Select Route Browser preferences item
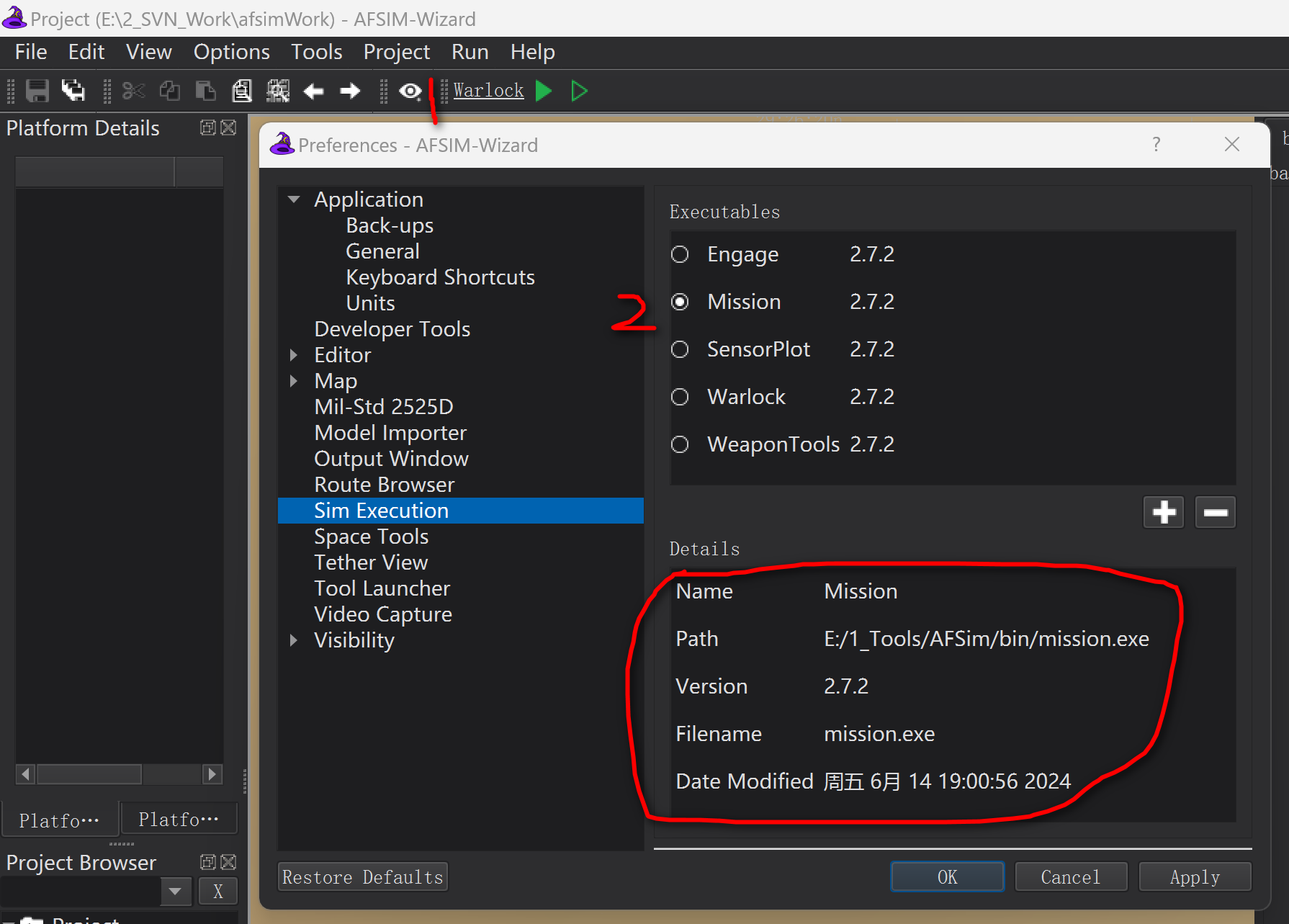 tap(385, 485)
